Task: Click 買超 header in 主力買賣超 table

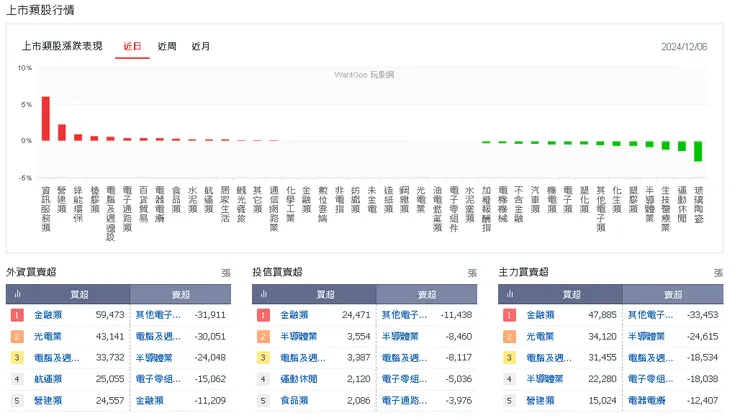Action: point(572,294)
